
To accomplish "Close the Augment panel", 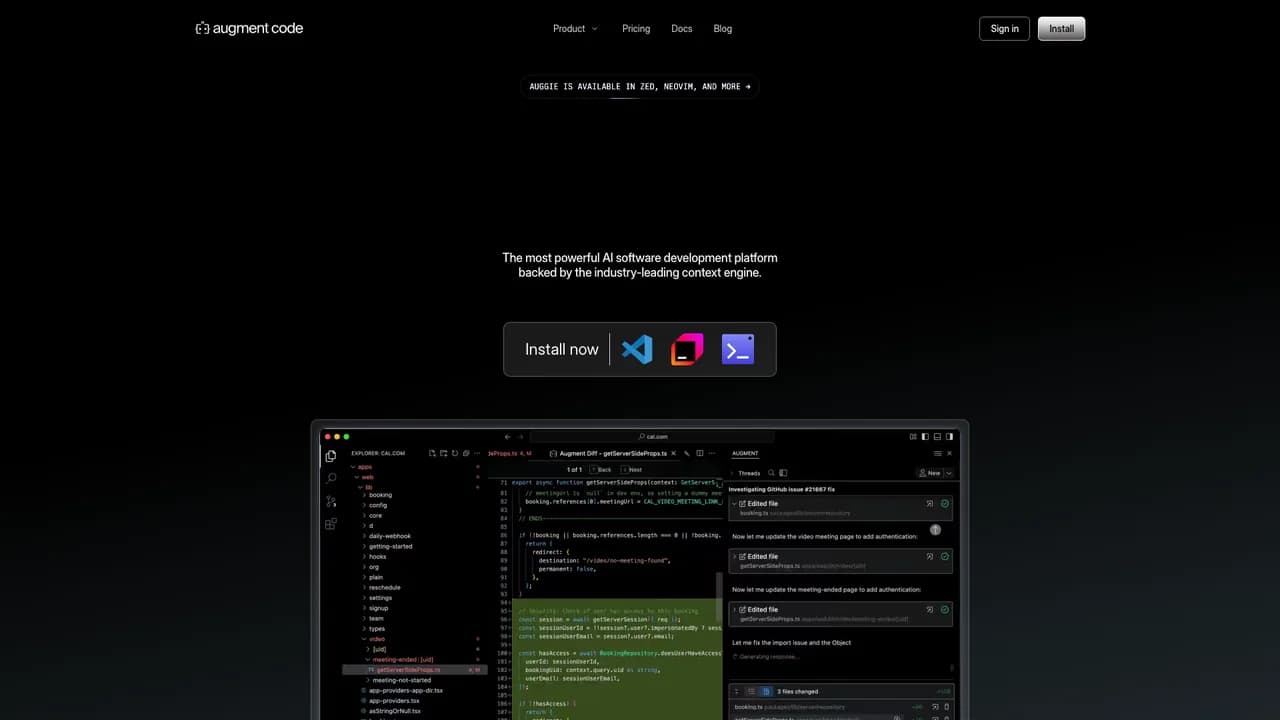I will coord(949,453).
